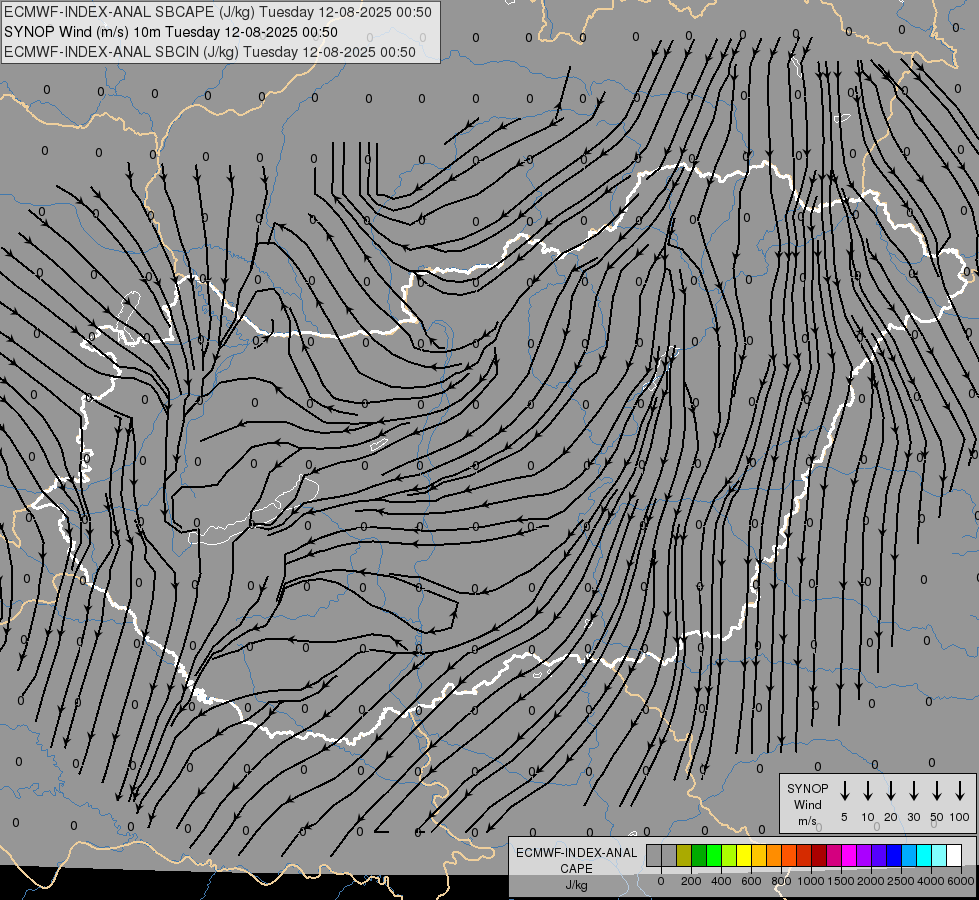Click the 800 tick label on CAPE scale
Screen dimensions: 979x900
pyautogui.click(x=781, y=881)
